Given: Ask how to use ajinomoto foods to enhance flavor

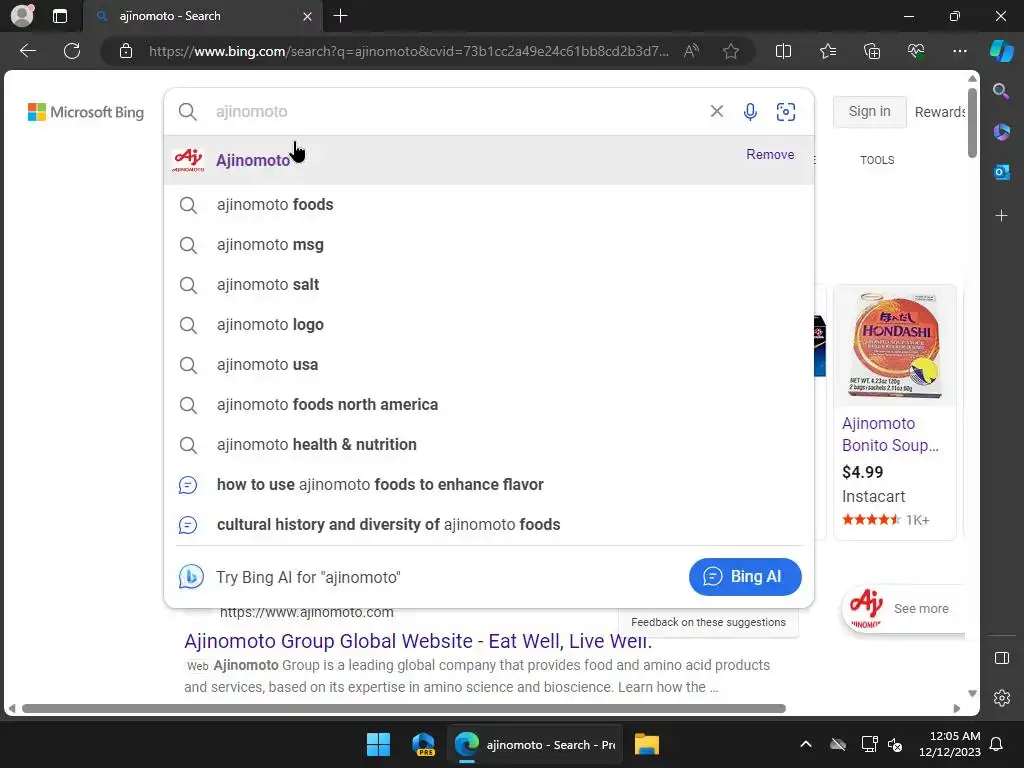Looking at the screenshot, I should 488,485.
